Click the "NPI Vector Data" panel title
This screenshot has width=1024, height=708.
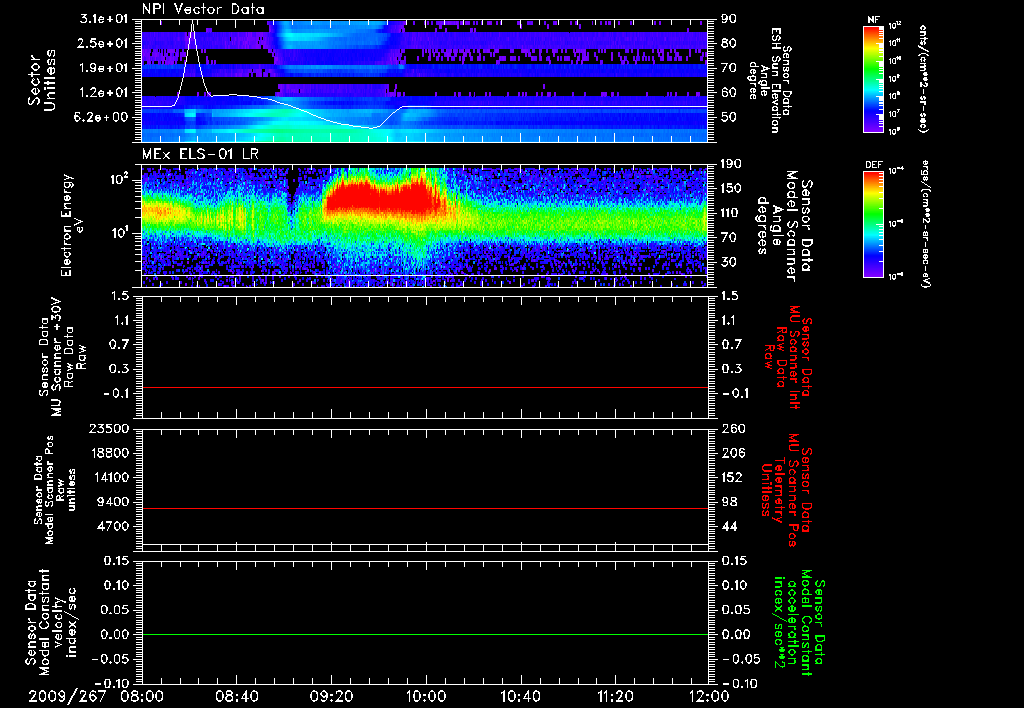pos(203,9)
